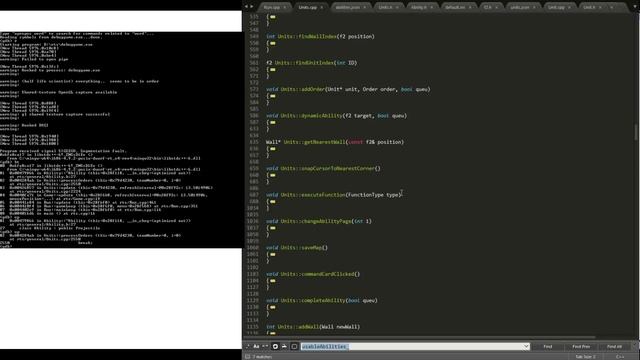Screen dimensions: 640x360
Task: Click the vertical scrollbar thumb in editor
Action: [x=636, y=133]
